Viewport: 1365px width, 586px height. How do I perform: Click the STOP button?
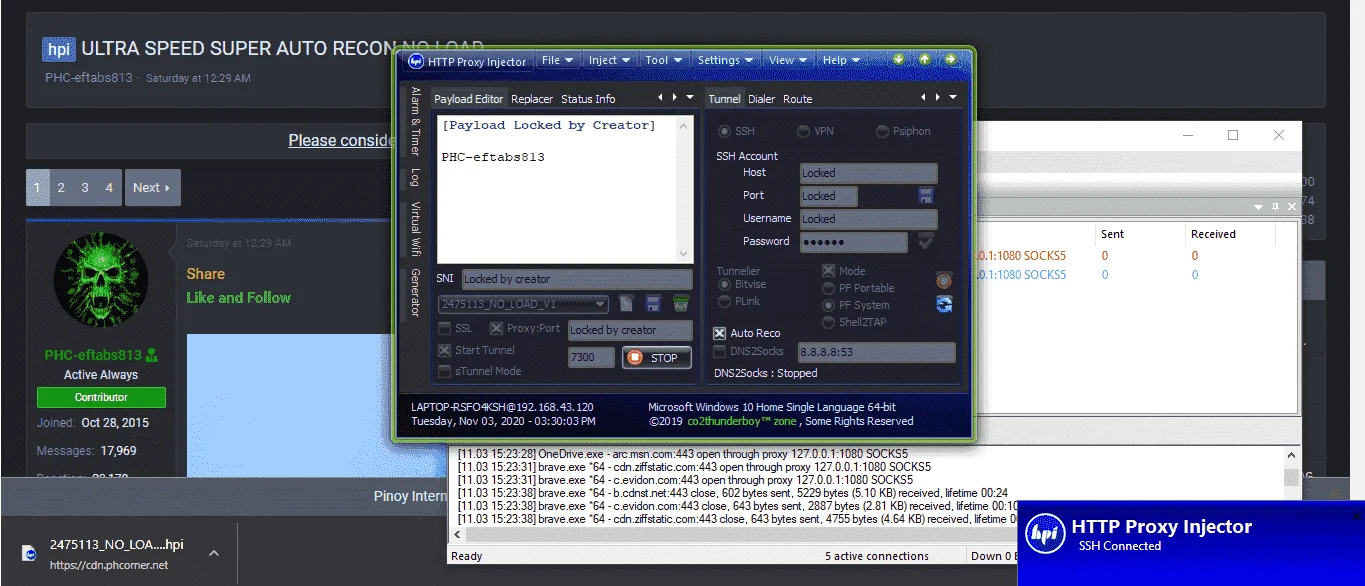tap(656, 358)
